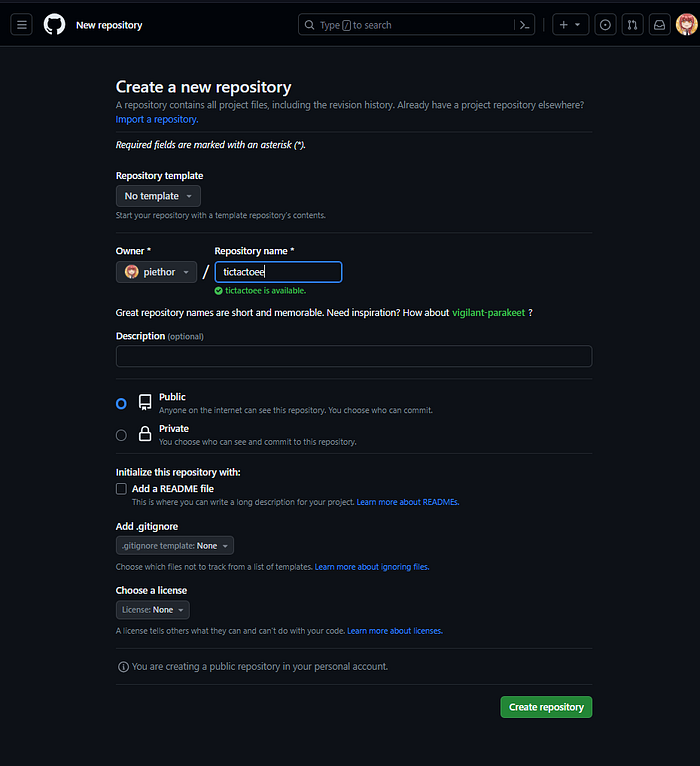Expand the piethor owner dropdown
Image resolution: width=700 pixels, height=766 pixels.
(156, 272)
